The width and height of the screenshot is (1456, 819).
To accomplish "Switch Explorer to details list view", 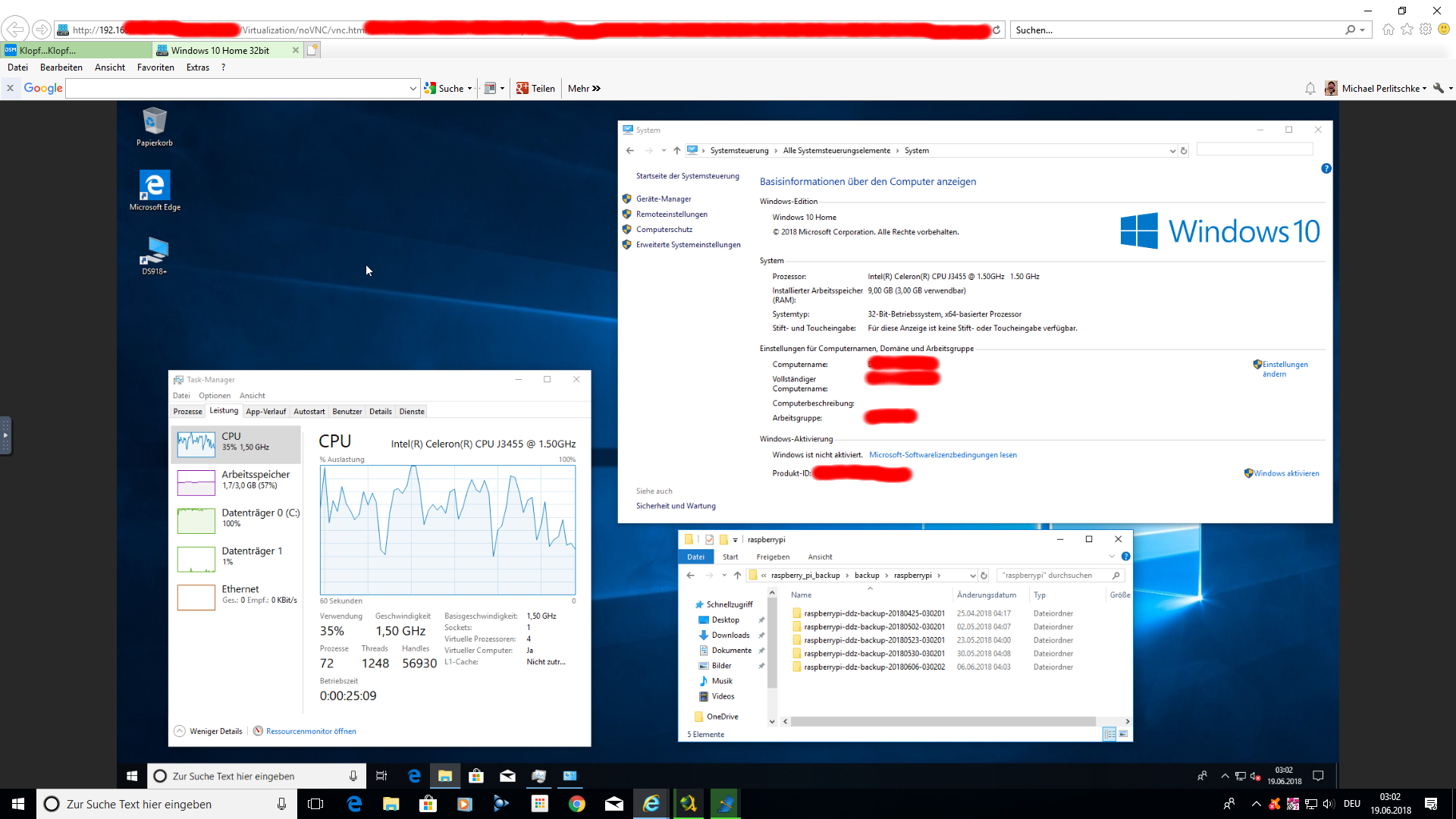I will tap(1109, 734).
